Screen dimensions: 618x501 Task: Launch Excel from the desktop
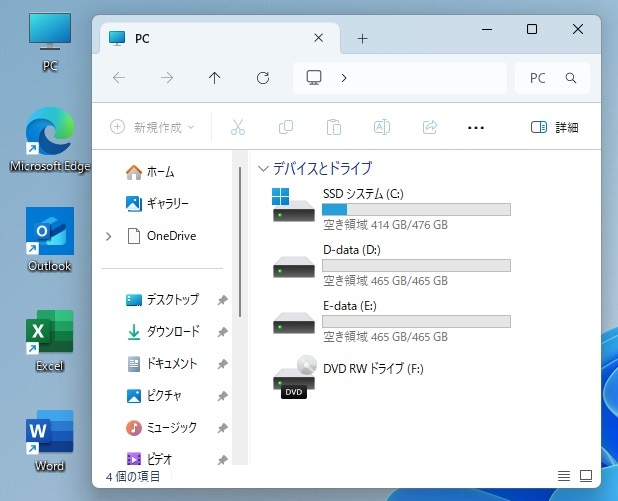click(50, 341)
